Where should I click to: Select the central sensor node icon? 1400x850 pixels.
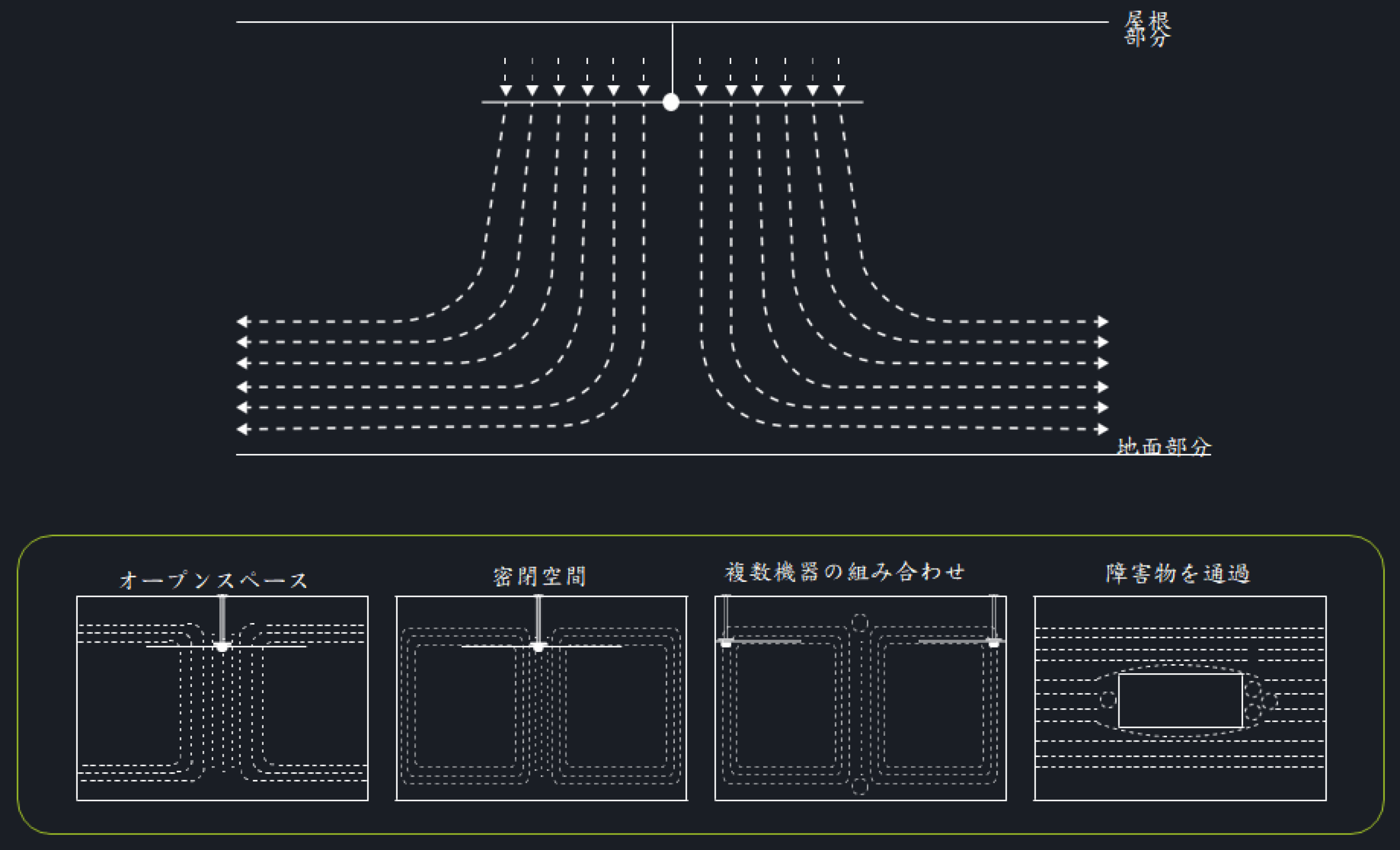point(672,102)
